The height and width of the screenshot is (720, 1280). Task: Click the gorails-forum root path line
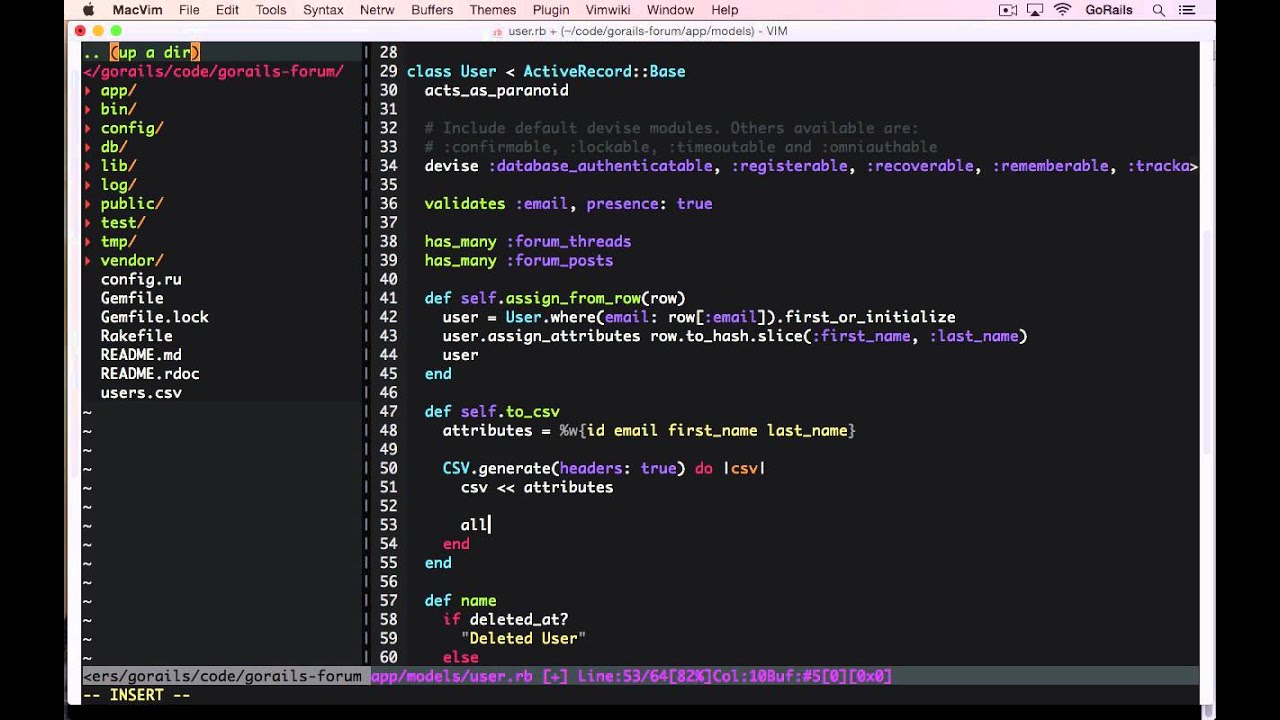[213, 71]
